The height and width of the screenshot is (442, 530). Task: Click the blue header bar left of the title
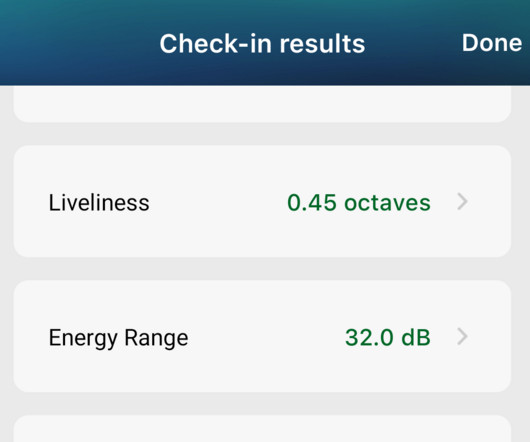pos(79,43)
